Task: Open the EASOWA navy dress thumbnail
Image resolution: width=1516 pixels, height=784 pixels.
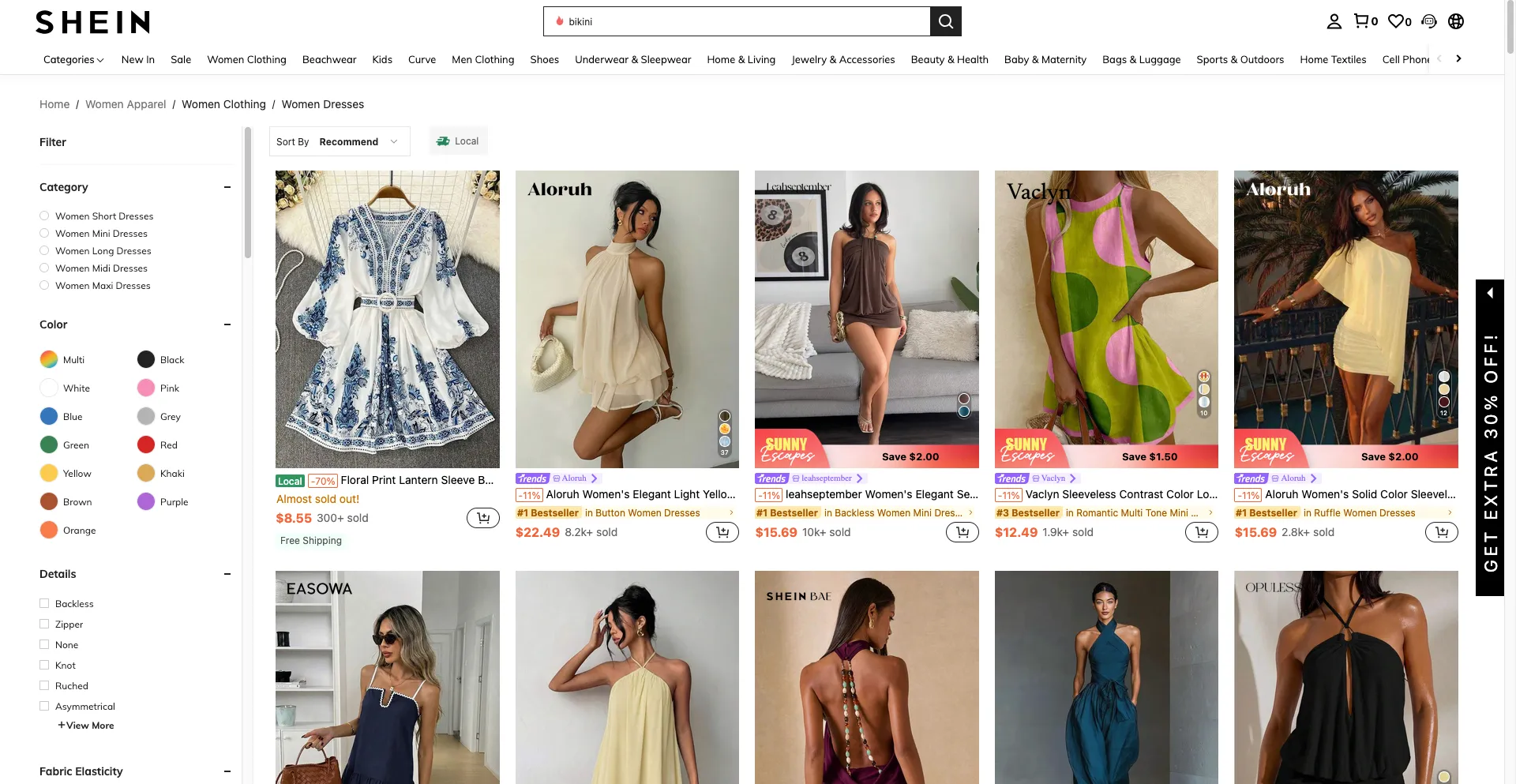Action: (x=387, y=677)
